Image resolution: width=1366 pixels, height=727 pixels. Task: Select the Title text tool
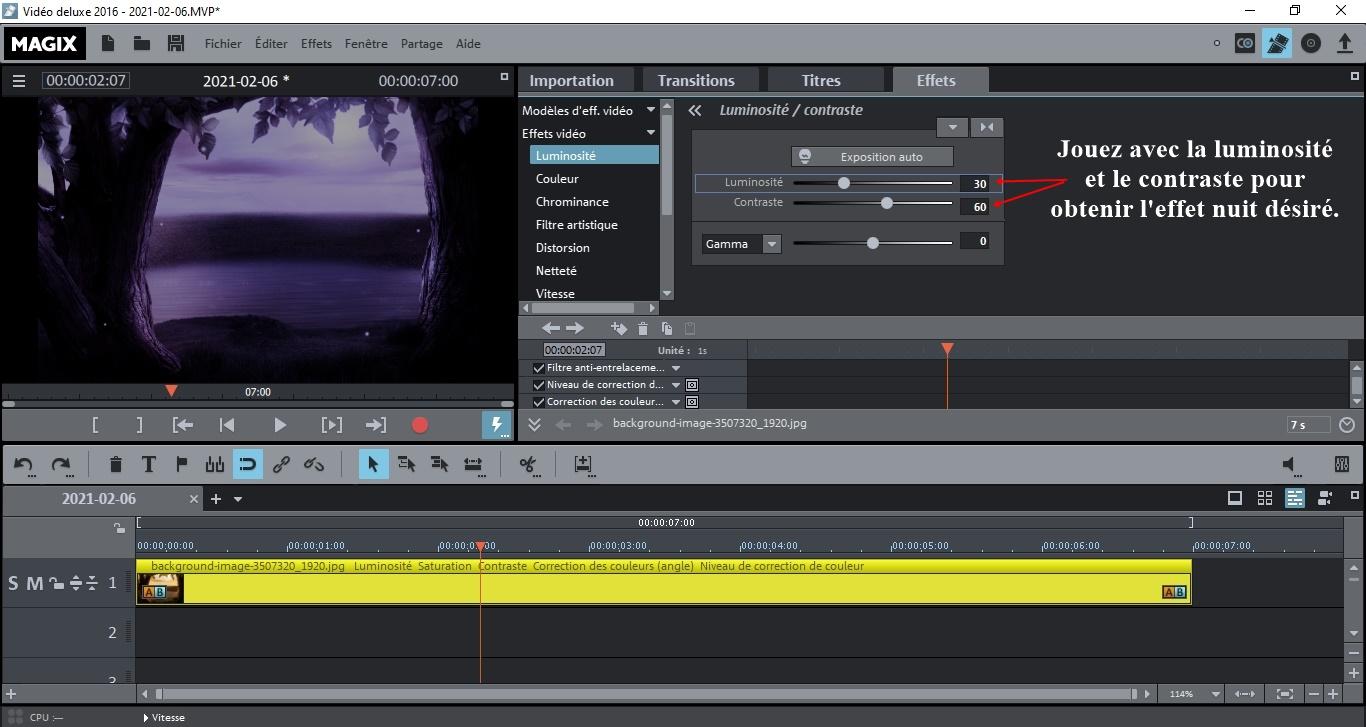tap(148, 464)
